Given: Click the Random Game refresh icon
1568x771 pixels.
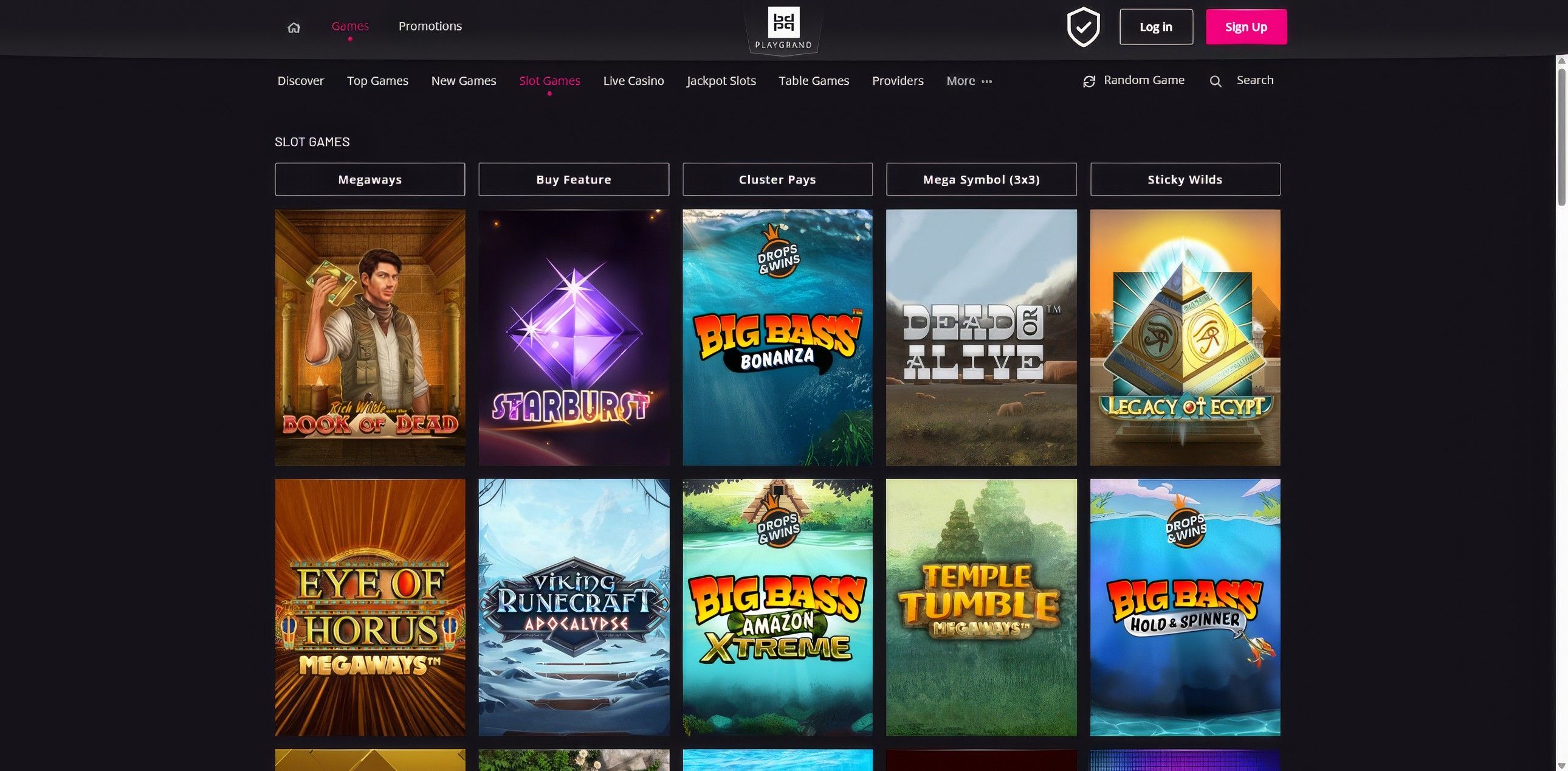Looking at the screenshot, I should click(1089, 81).
